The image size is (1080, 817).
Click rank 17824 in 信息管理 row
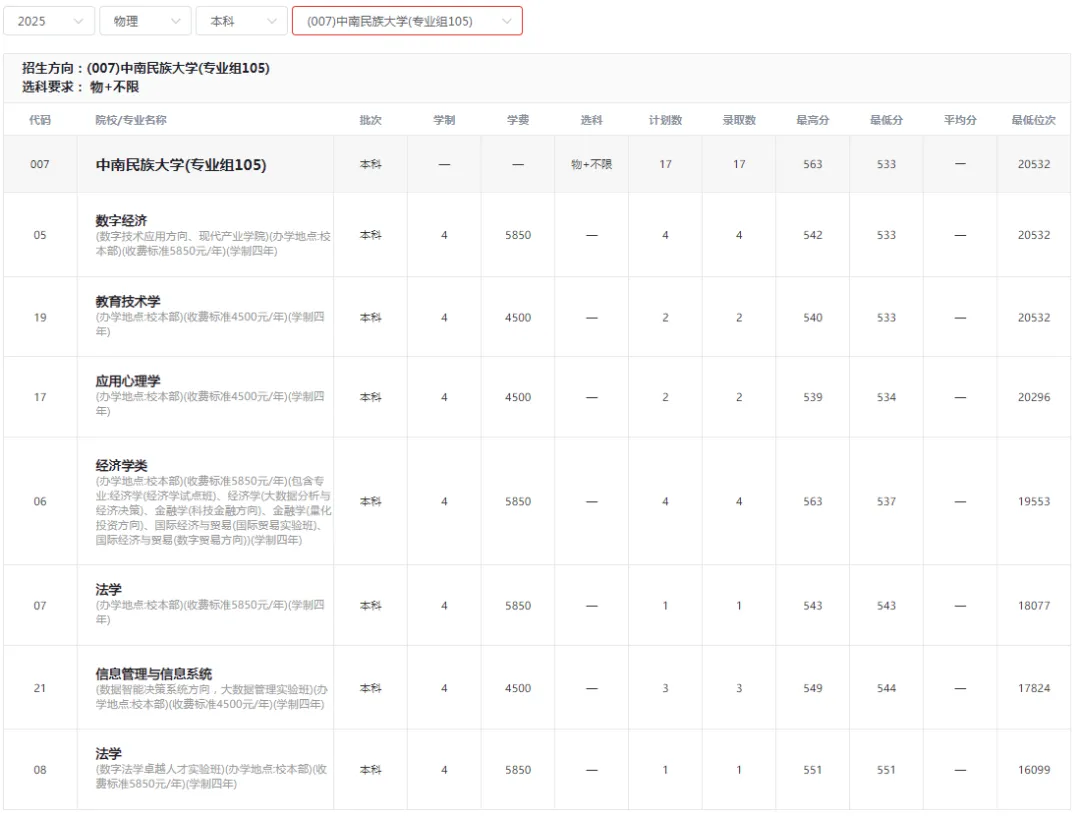pyautogui.click(x=1034, y=688)
